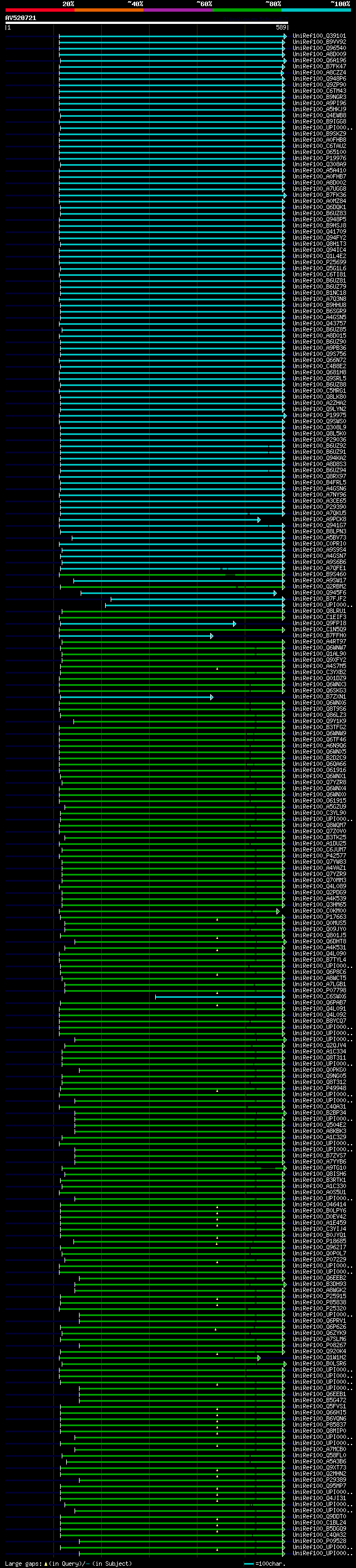
Task: Select the UniRef100_B9SKZ9 label
Action: click(319, 134)
